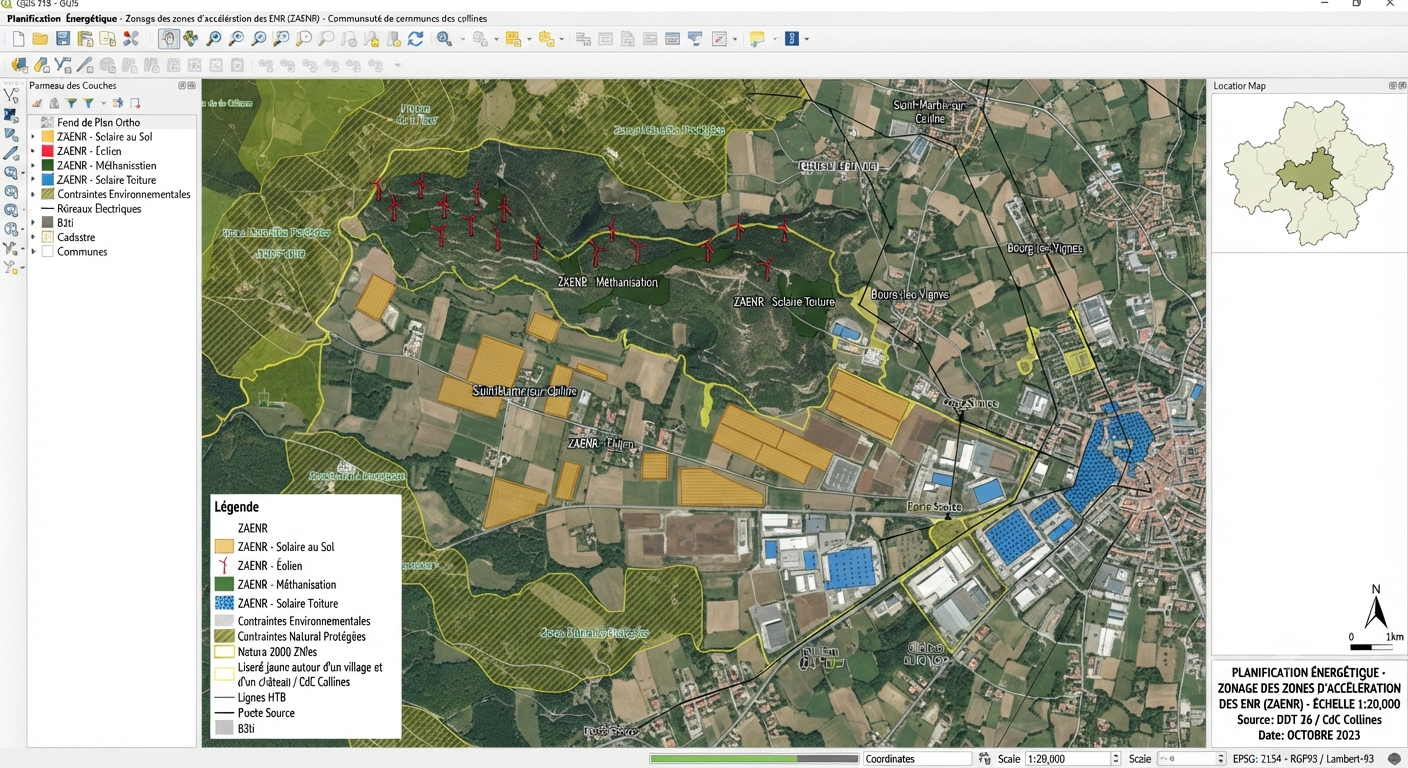This screenshot has width=1408, height=768.
Task: Click the Pan Map to Selection icon
Action: click(x=190, y=39)
